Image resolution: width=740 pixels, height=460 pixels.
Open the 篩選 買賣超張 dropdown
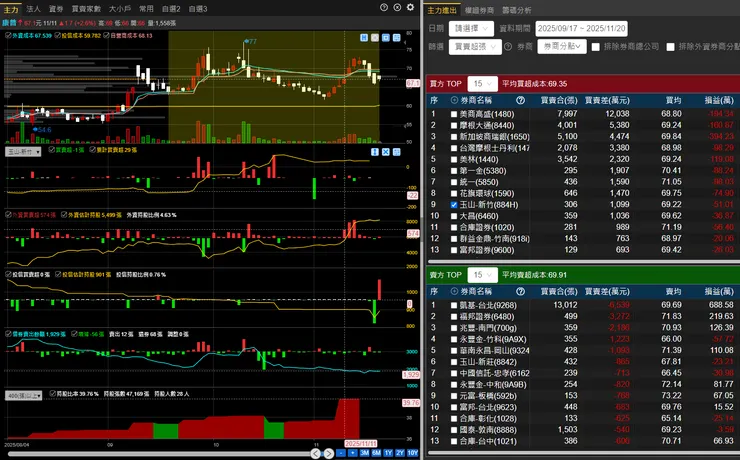tap(475, 47)
